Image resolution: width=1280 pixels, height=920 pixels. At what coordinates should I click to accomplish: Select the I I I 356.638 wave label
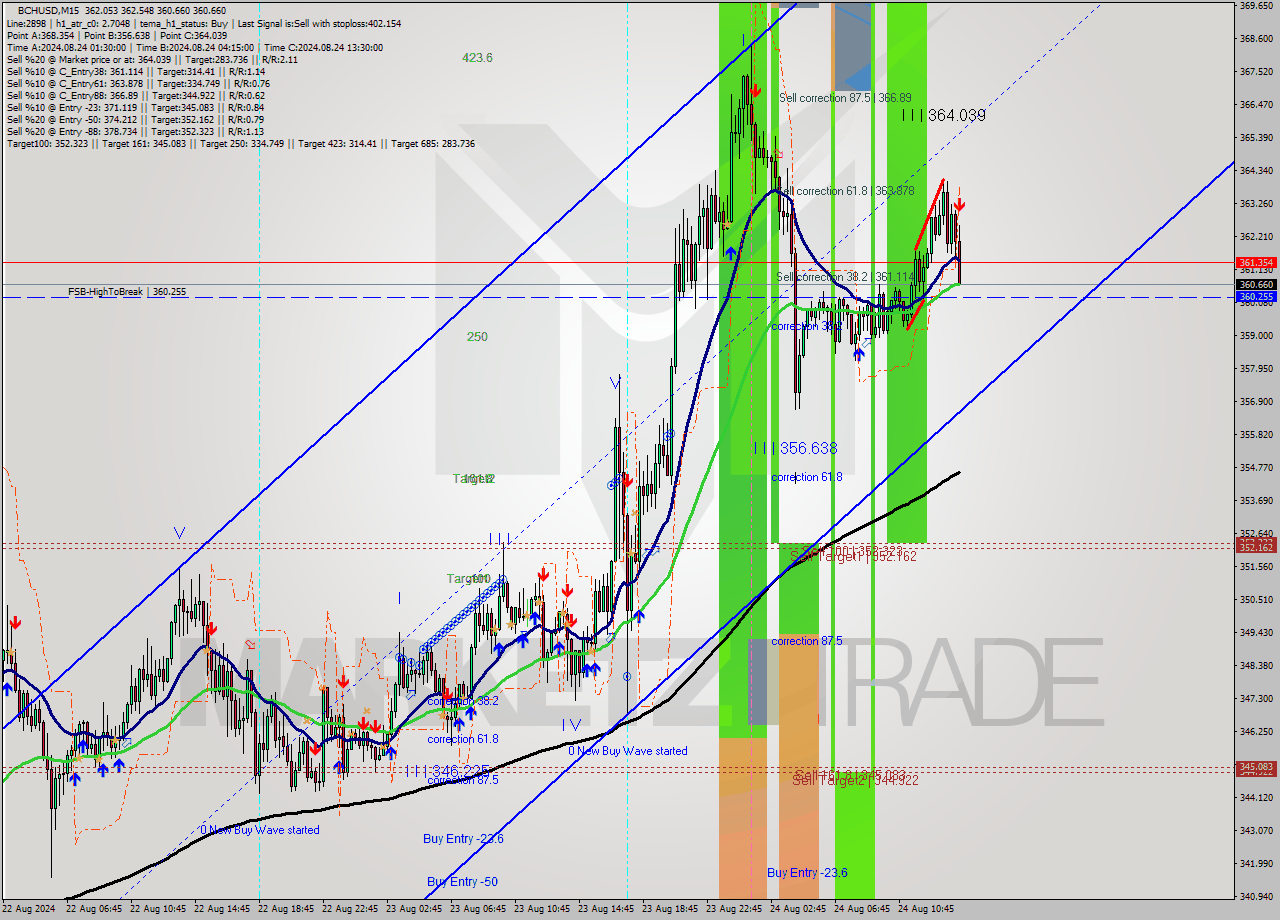(x=795, y=449)
